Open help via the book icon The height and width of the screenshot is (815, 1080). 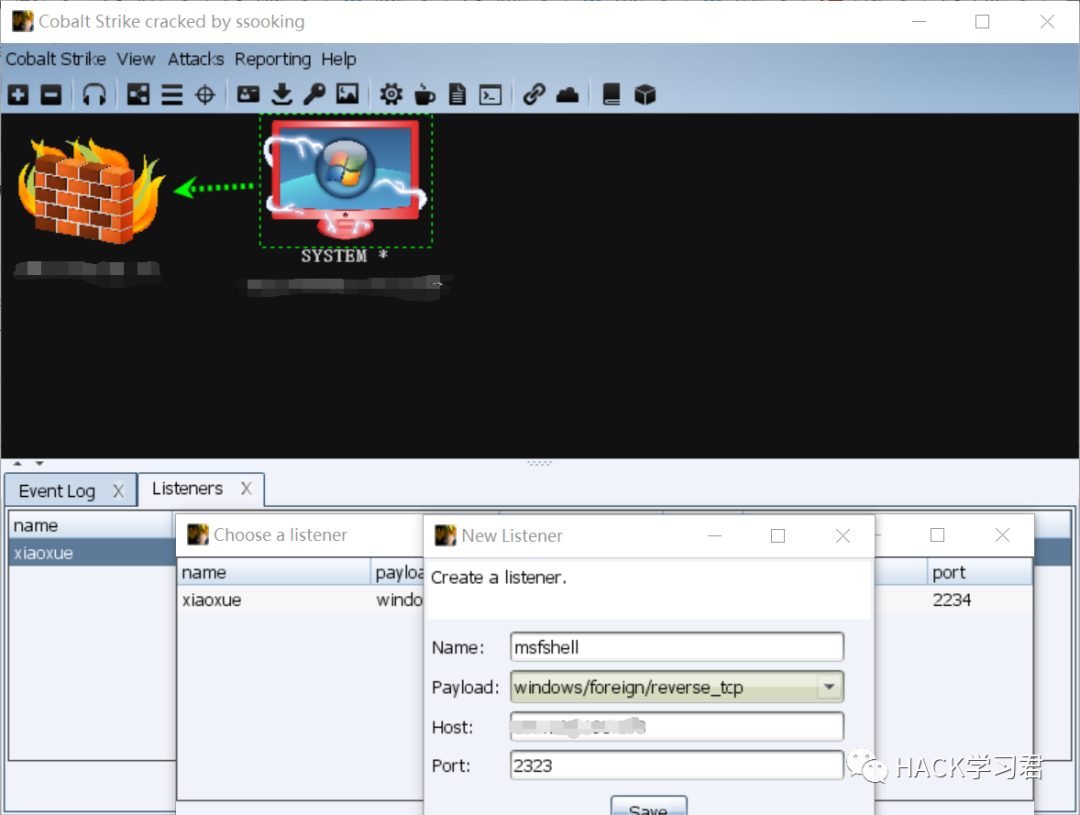tap(612, 94)
